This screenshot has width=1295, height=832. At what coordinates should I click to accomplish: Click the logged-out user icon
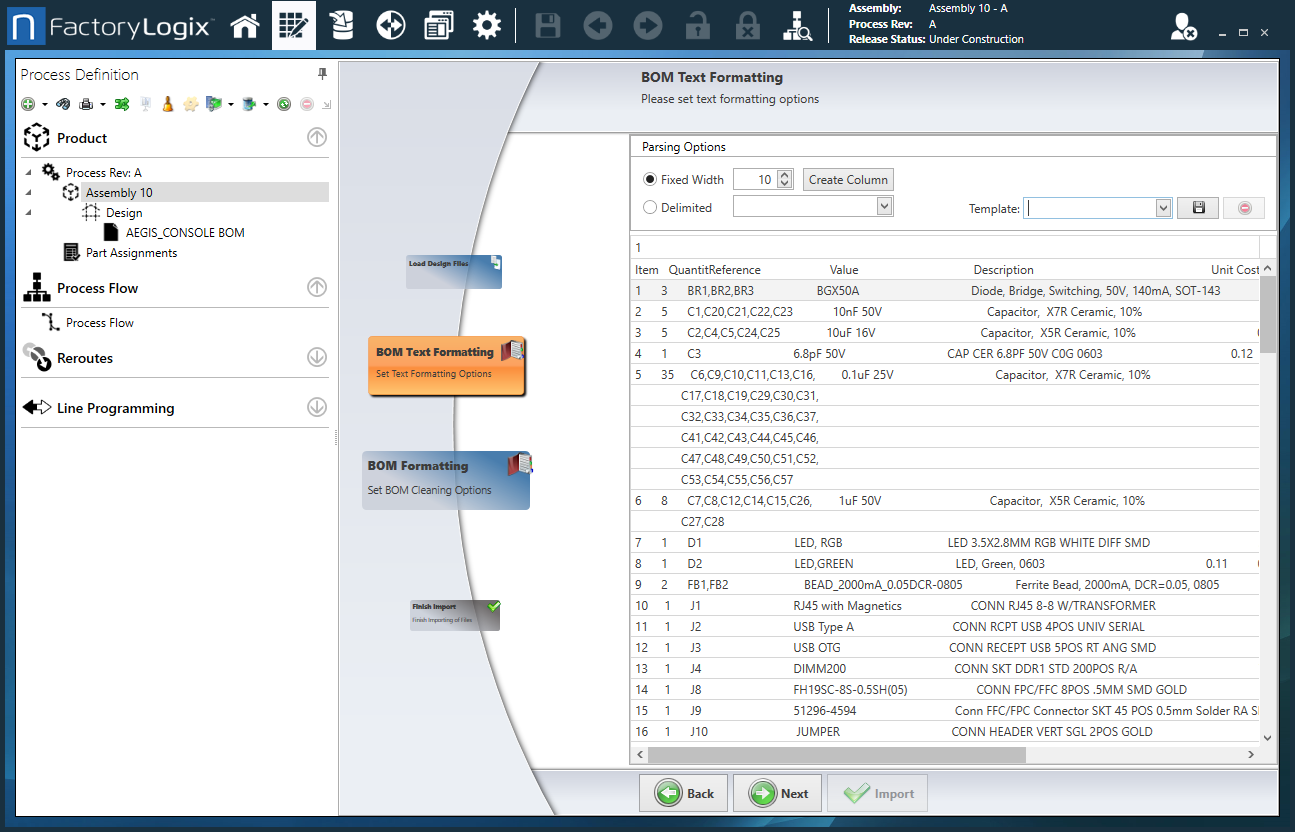click(x=1183, y=28)
